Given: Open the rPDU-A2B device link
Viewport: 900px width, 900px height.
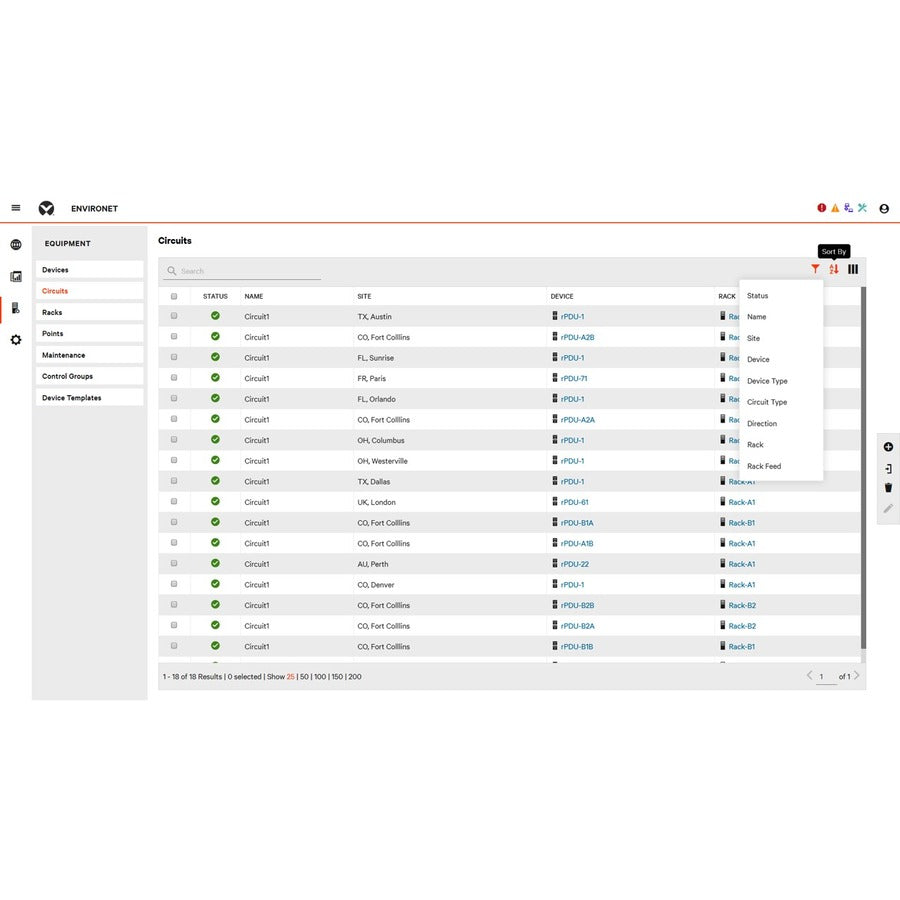Looking at the screenshot, I should 575,336.
